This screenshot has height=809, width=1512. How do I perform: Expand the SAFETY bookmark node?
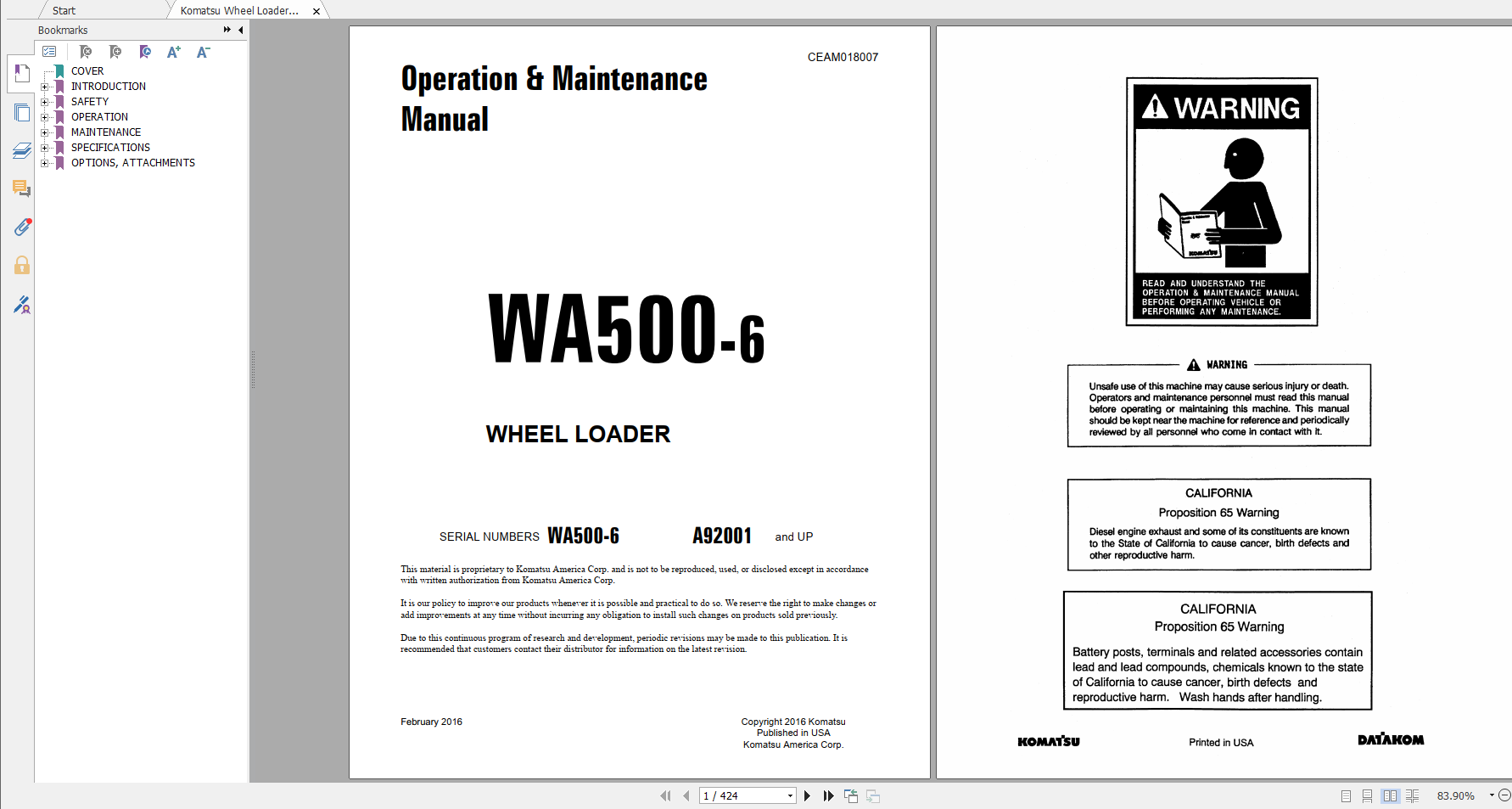point(45,102)
